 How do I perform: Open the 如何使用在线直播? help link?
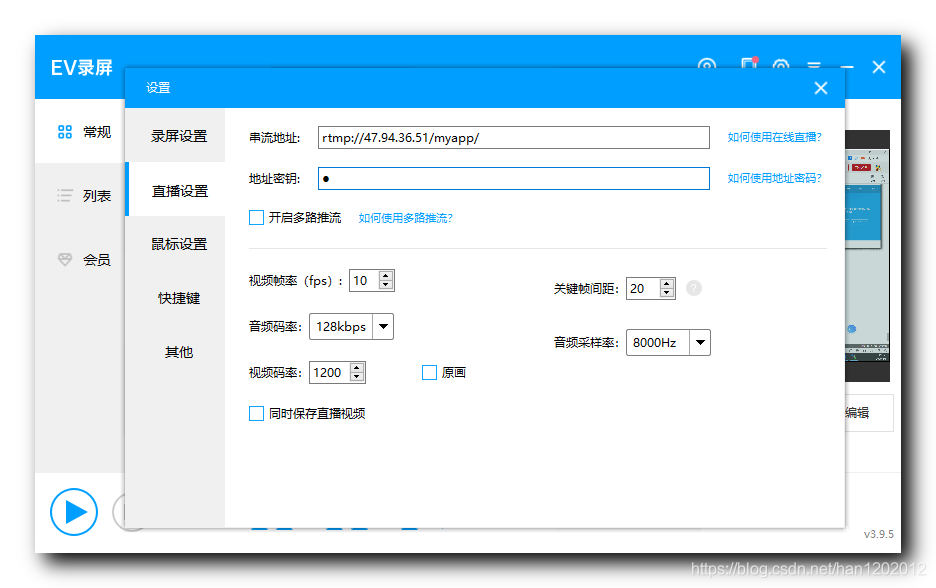774,137
